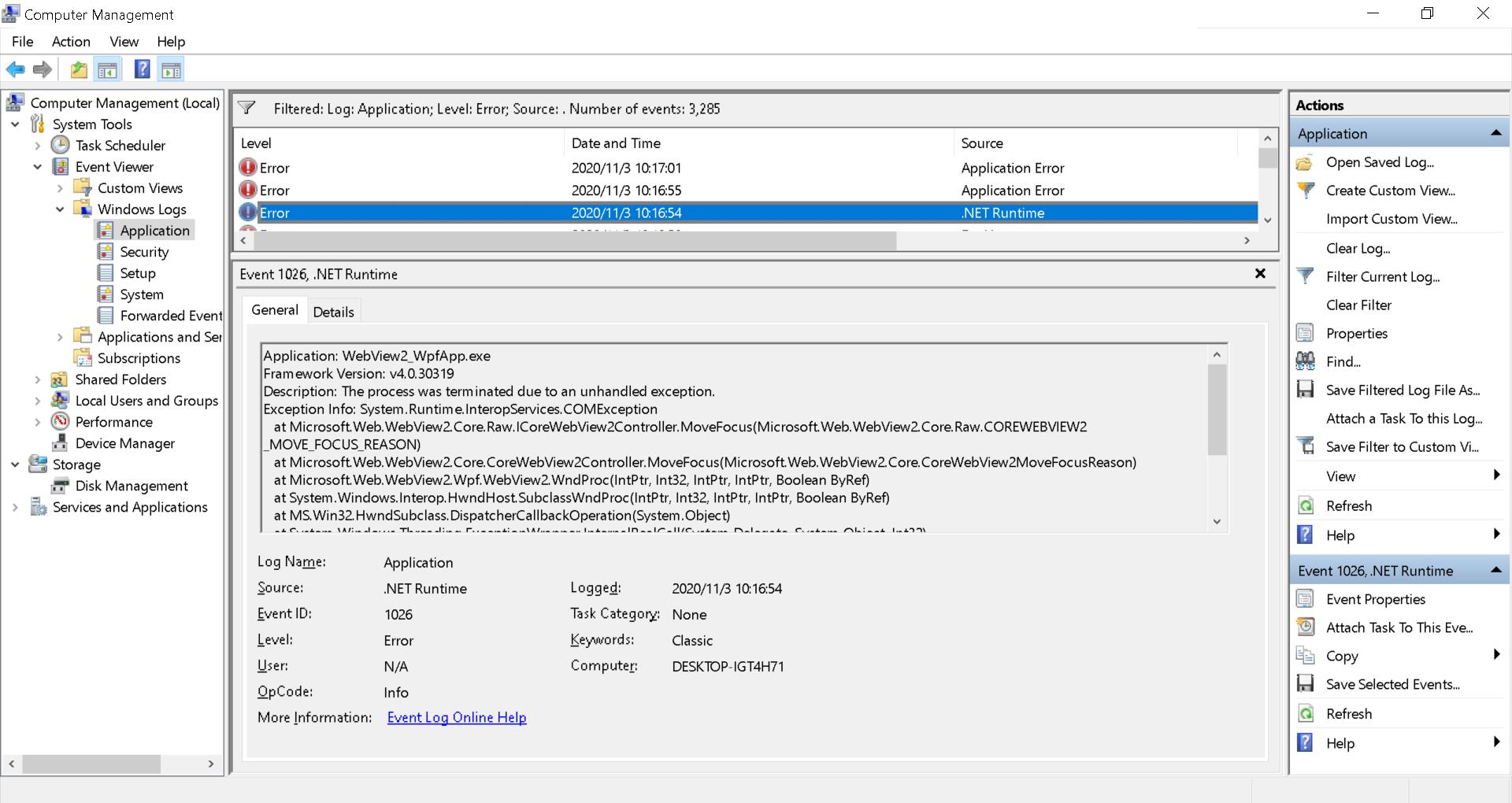Select the Security log
This screenshot has width=1512, height=803.
coord(144,252)
